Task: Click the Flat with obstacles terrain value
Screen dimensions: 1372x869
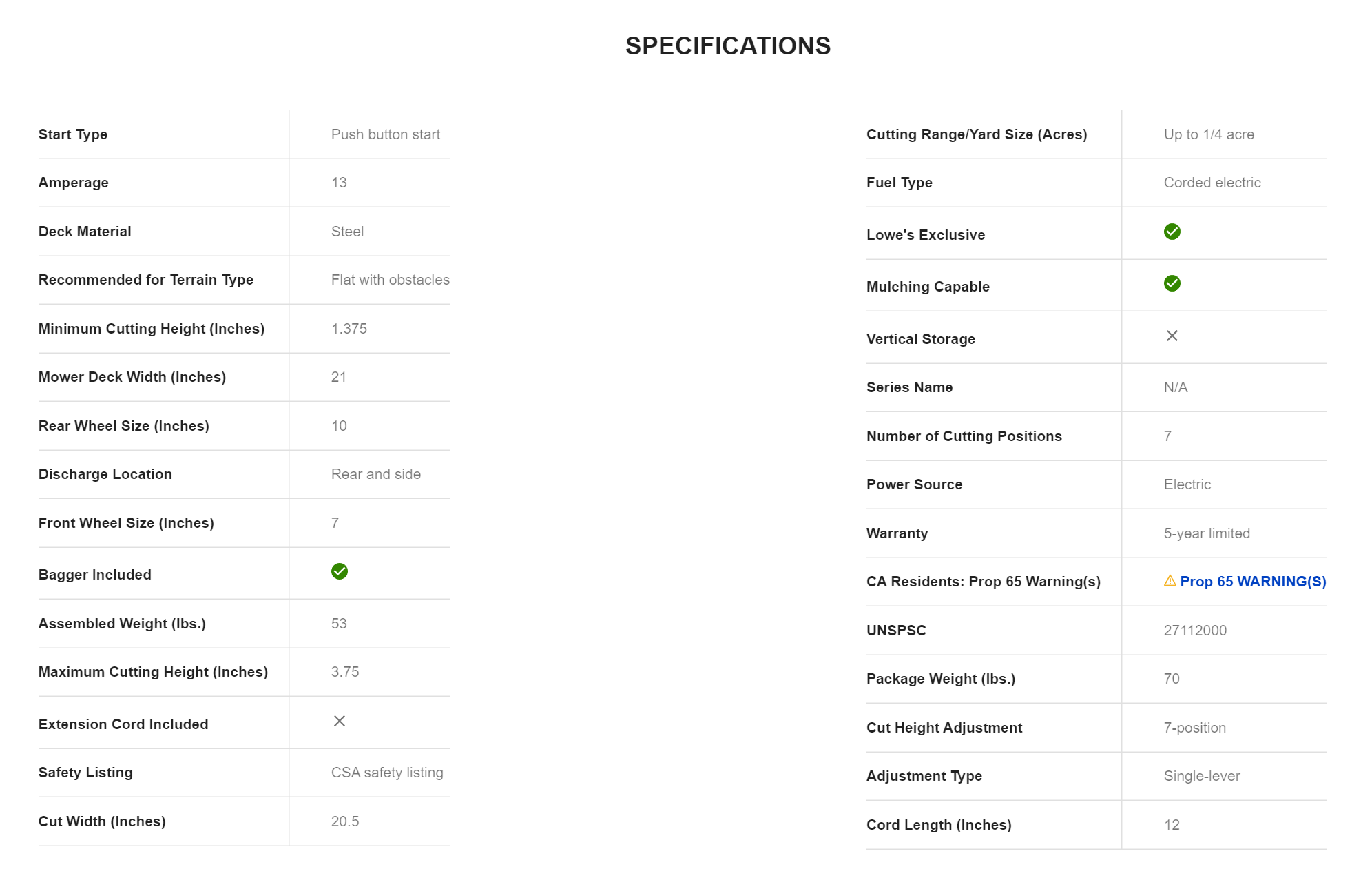Action: coord(390,280)
